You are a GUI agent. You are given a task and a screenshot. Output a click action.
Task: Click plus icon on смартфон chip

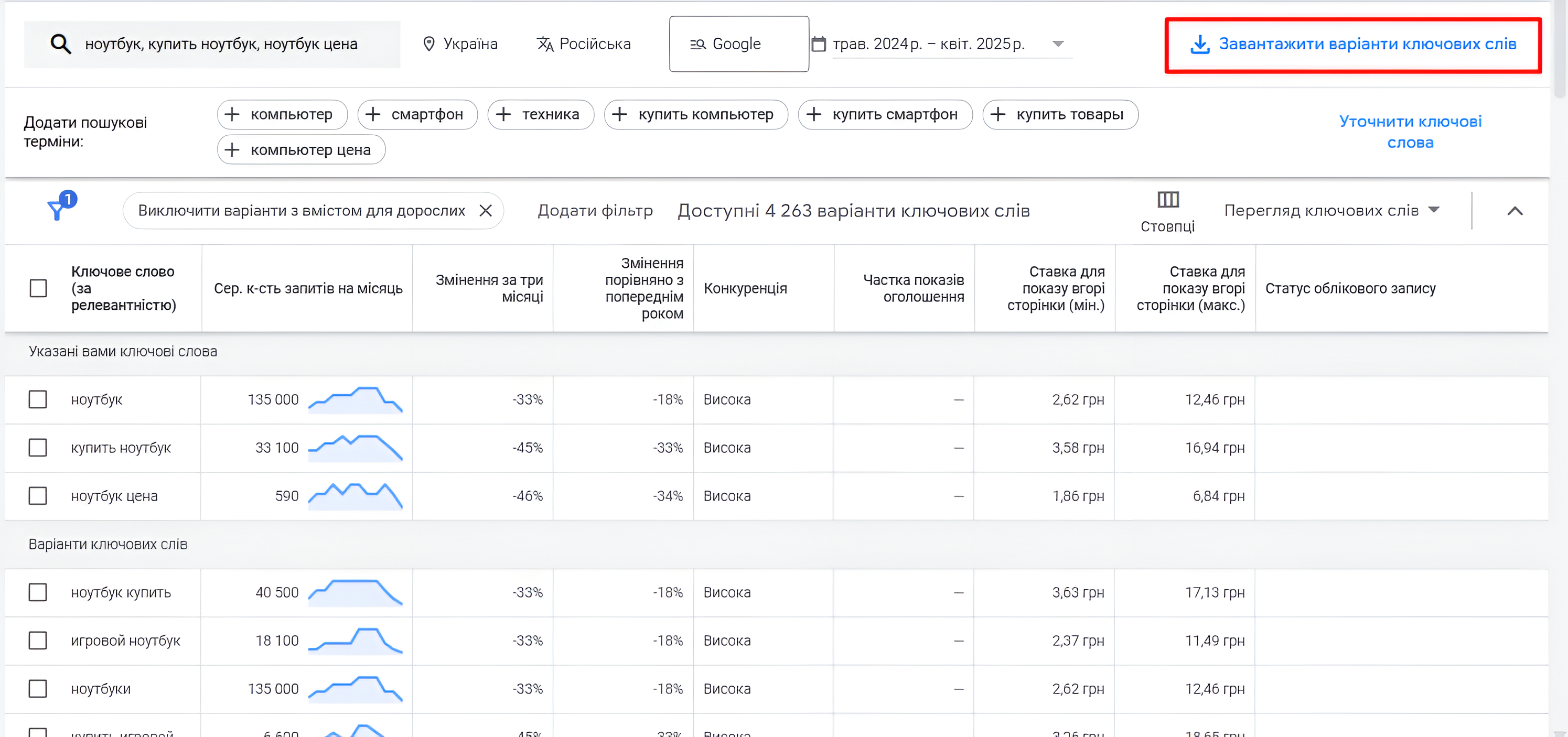[372, 114]
